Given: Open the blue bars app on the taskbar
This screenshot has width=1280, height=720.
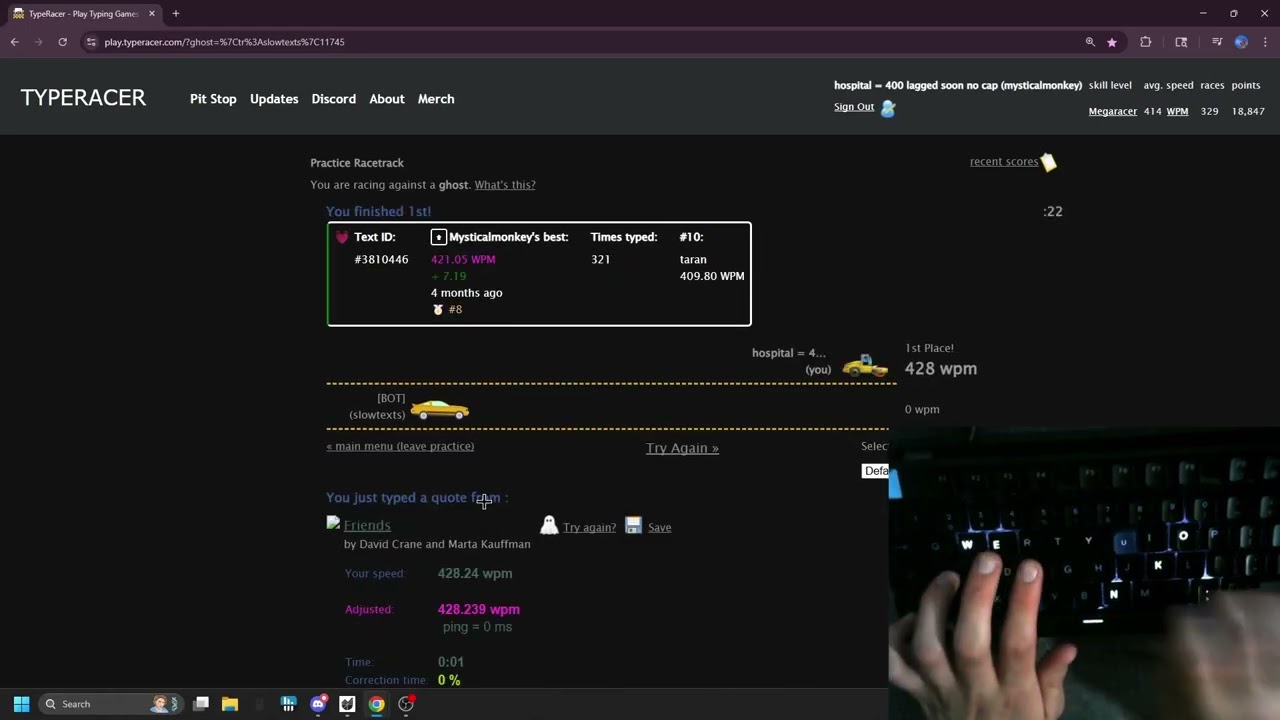Looking at the screenshot, I should tap(288, 704).
